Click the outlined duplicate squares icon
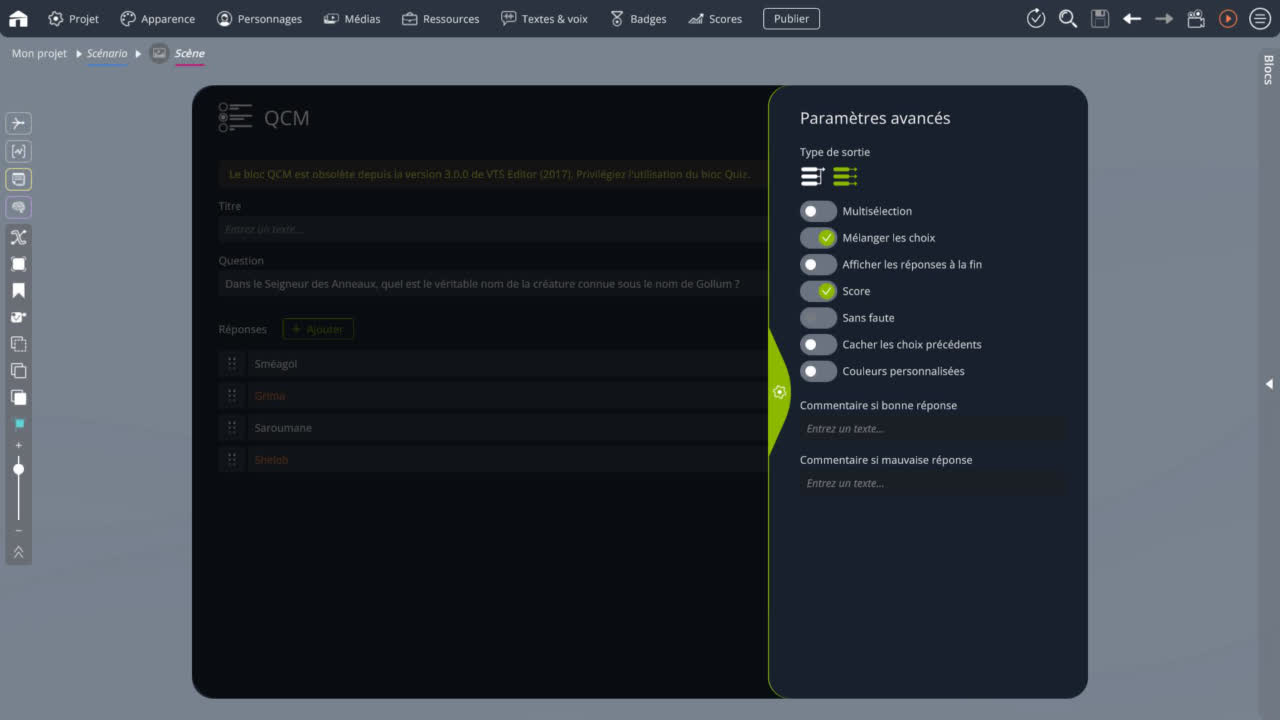 click(18, 370)
